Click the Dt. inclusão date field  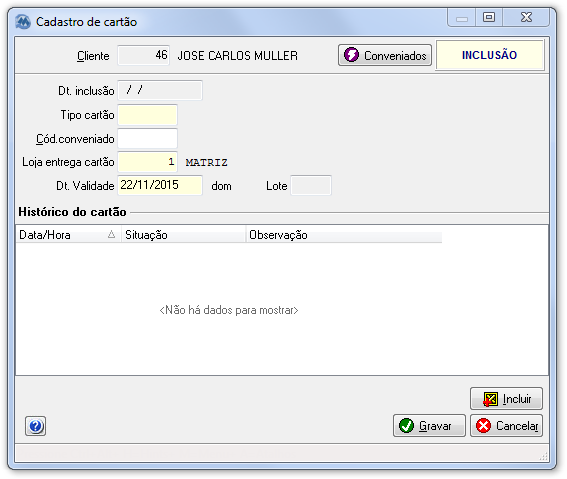click(160, 90)
